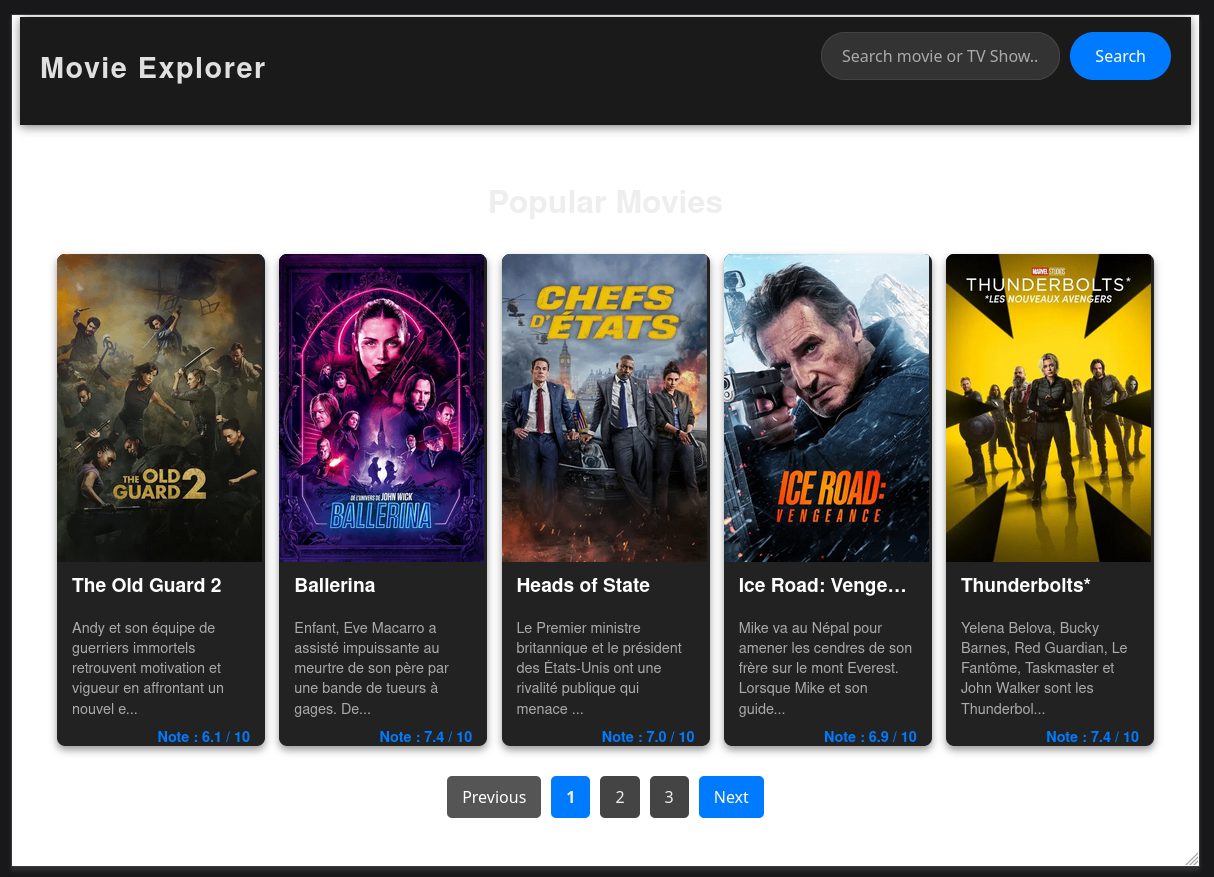The width and height of the screenshot is (1214, 877).
Task: Click the Previous pagination button
Action: pyautogui.click(x=493, y=797)
